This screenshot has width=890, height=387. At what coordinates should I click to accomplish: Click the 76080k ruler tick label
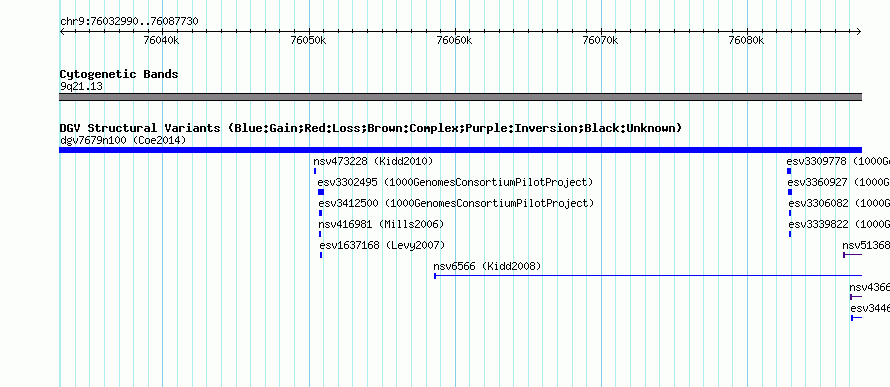tap(746, 41)
